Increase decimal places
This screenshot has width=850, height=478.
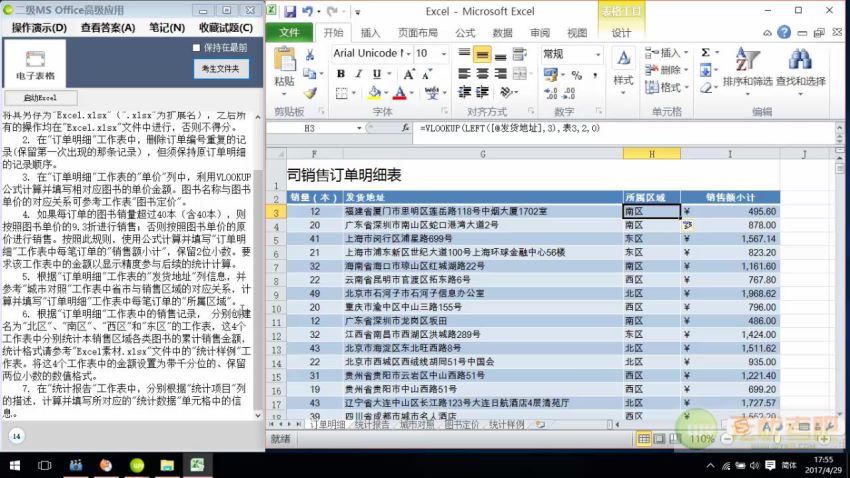pos(551,94)
